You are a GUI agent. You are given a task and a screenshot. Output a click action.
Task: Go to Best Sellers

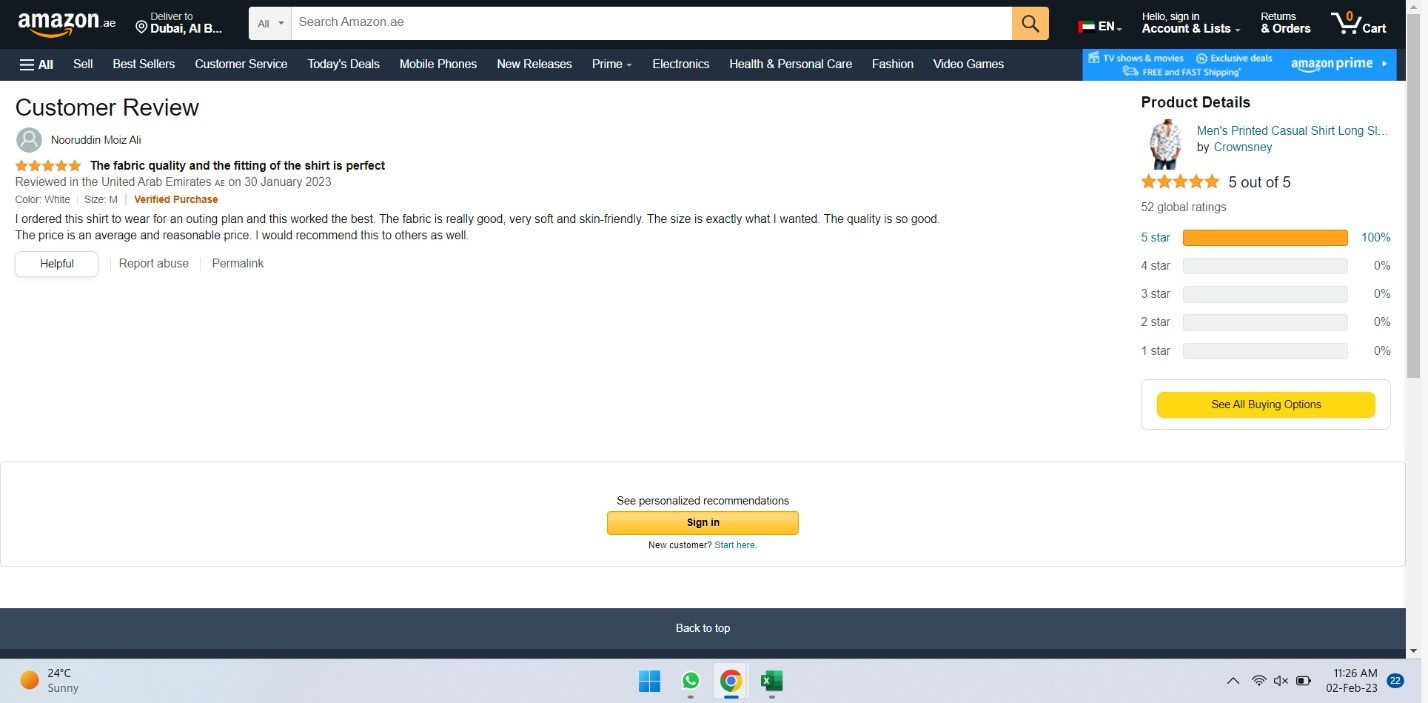click(x=144, y=64)
